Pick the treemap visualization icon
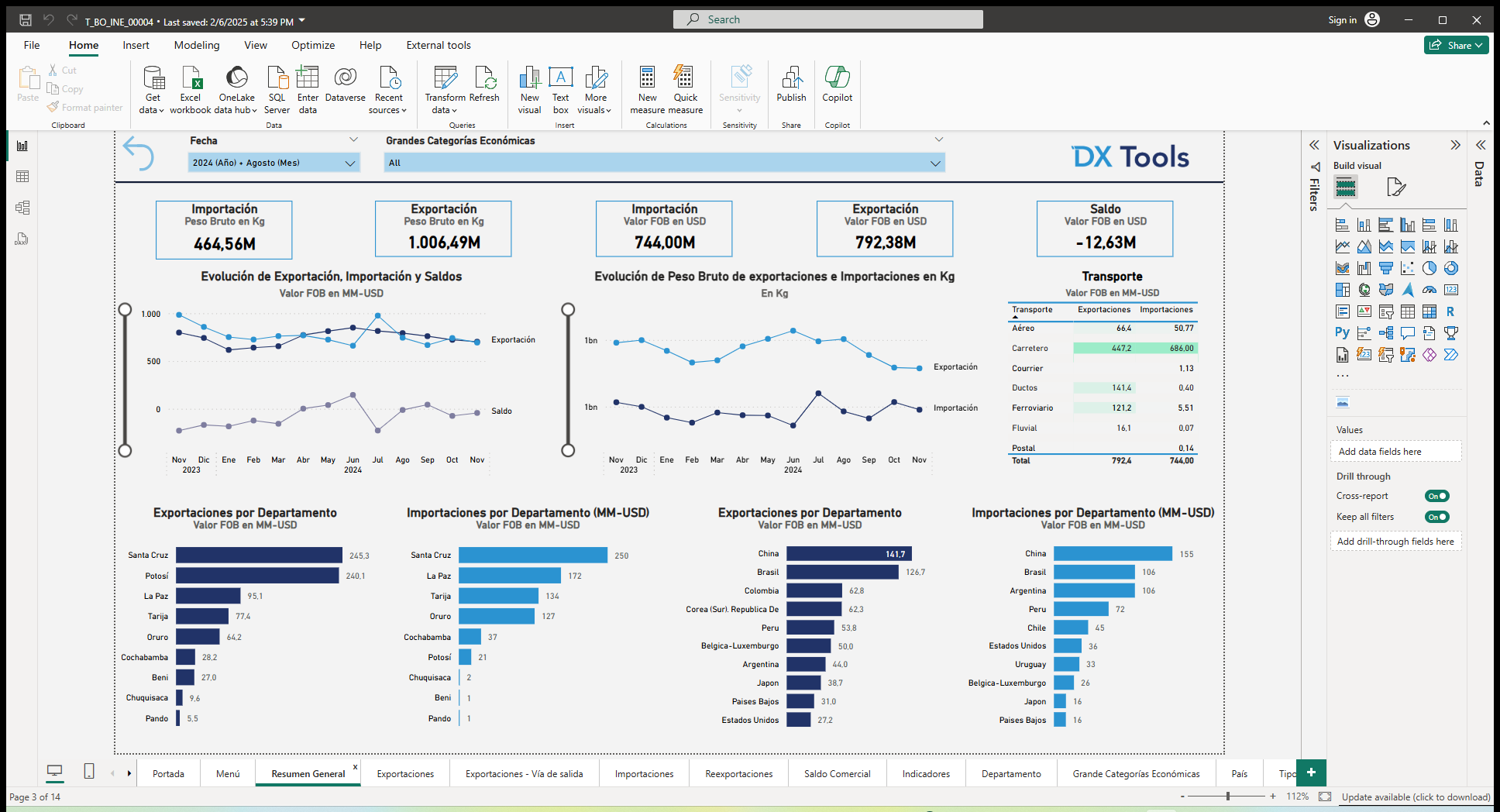 tap(1342, 290)
